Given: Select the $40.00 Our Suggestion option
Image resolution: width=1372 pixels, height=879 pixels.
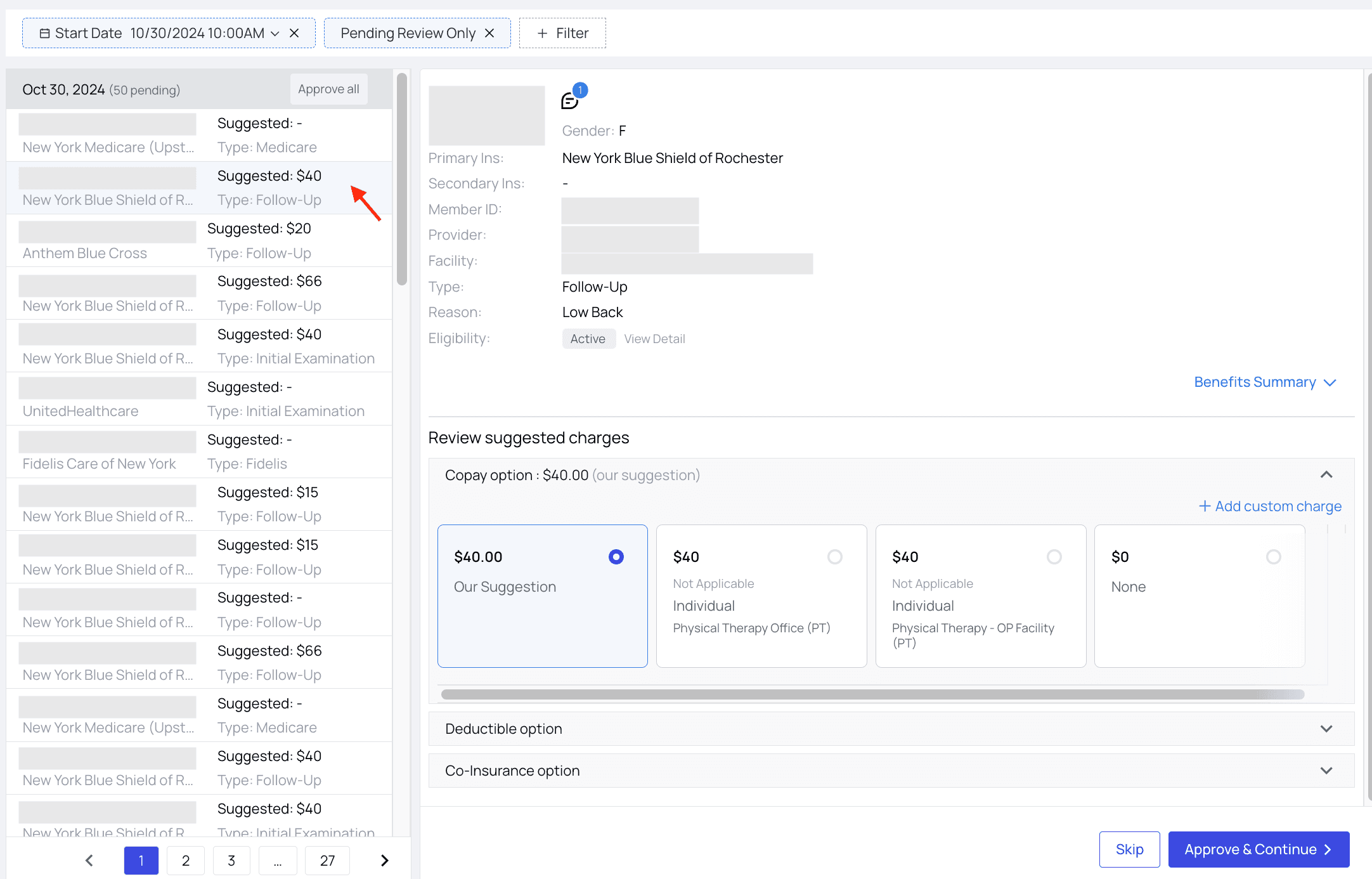Looking at the screenshot, I should pos(616,557).
